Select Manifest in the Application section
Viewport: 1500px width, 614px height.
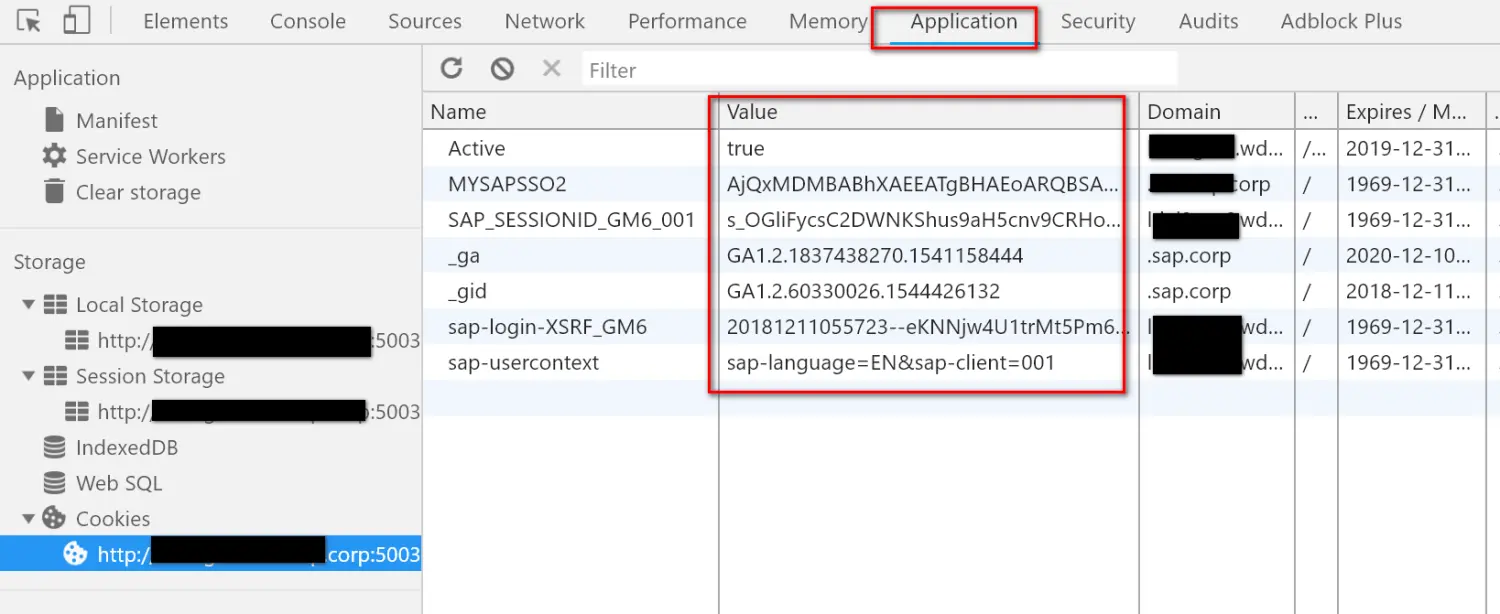(117, 120)
